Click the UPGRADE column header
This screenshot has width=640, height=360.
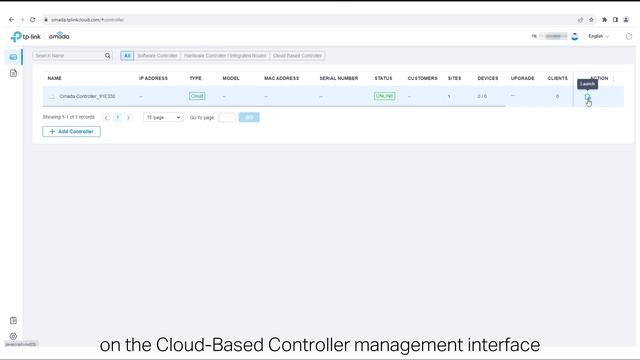522,78
